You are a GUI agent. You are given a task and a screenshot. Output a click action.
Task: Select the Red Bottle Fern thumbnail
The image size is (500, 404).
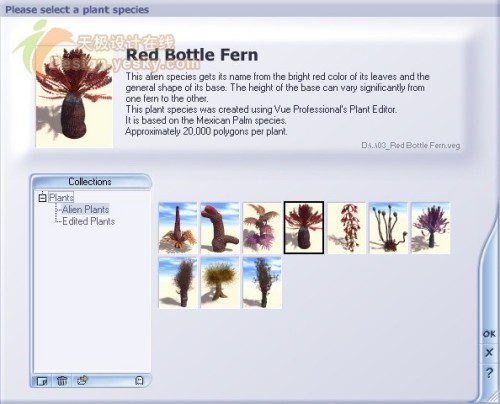304,228
